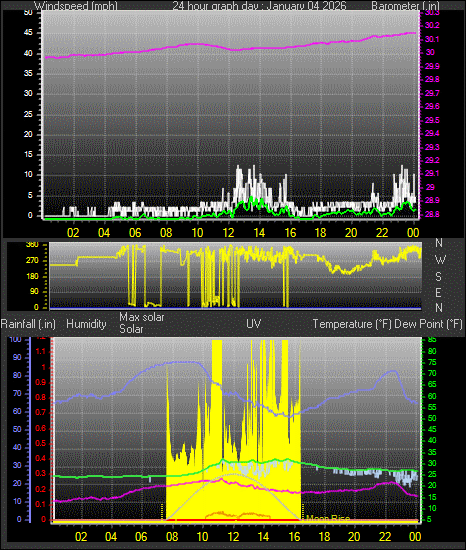Click the 'E' compass direction label

(x=438, y=293)
